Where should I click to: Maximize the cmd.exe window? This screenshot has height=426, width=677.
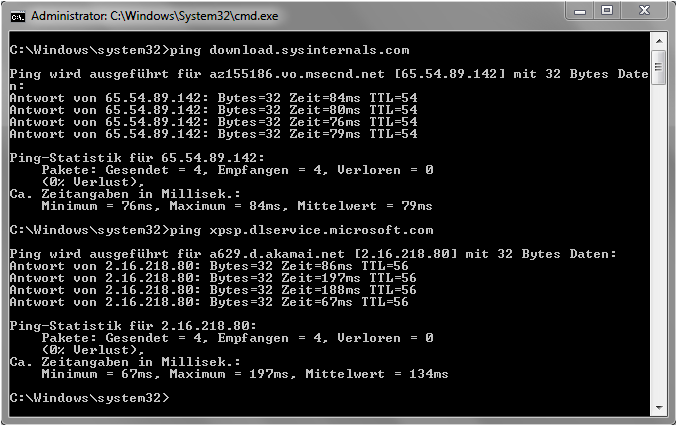pyautogui.click(x=607, y=12)
